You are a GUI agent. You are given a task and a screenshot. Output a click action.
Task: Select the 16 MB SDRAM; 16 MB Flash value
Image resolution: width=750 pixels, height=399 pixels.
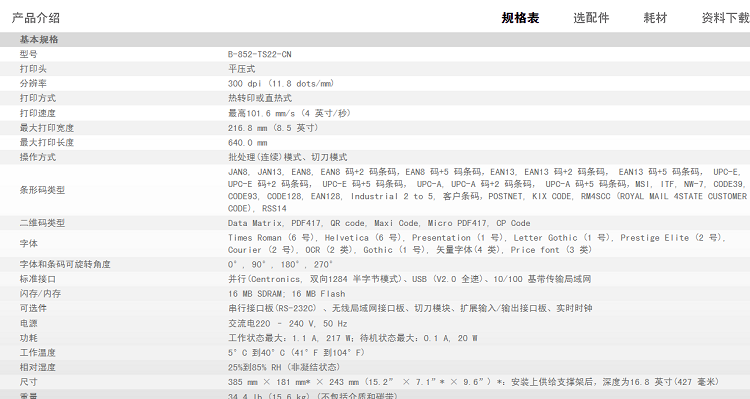point(287,294)
